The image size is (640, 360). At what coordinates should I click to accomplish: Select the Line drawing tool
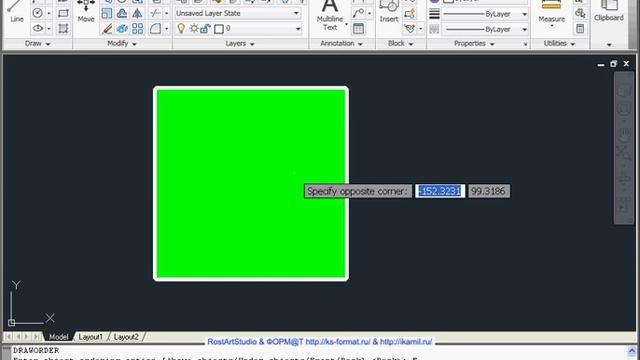(16, 11)
